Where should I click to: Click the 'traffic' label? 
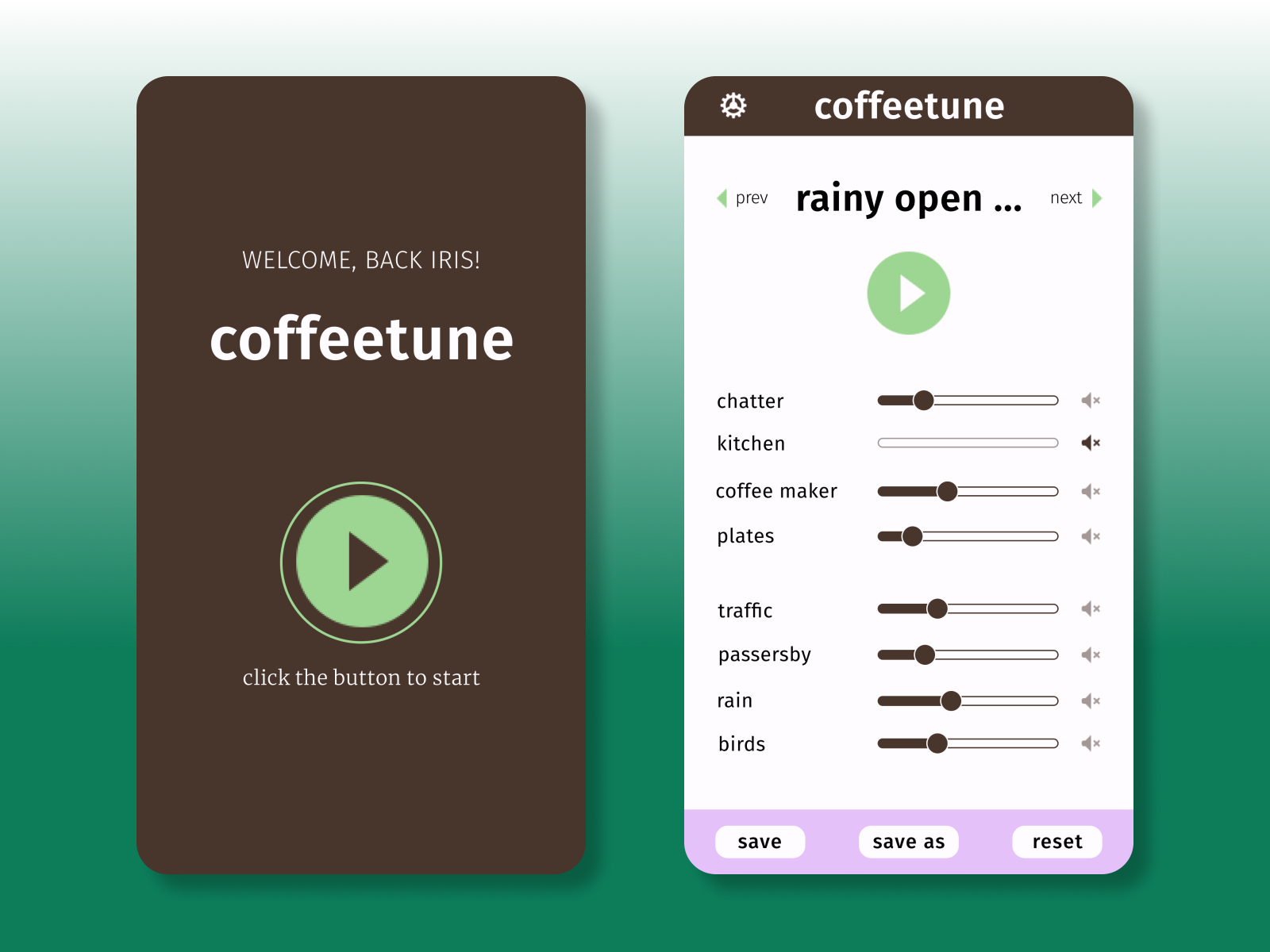click(745, 610)
